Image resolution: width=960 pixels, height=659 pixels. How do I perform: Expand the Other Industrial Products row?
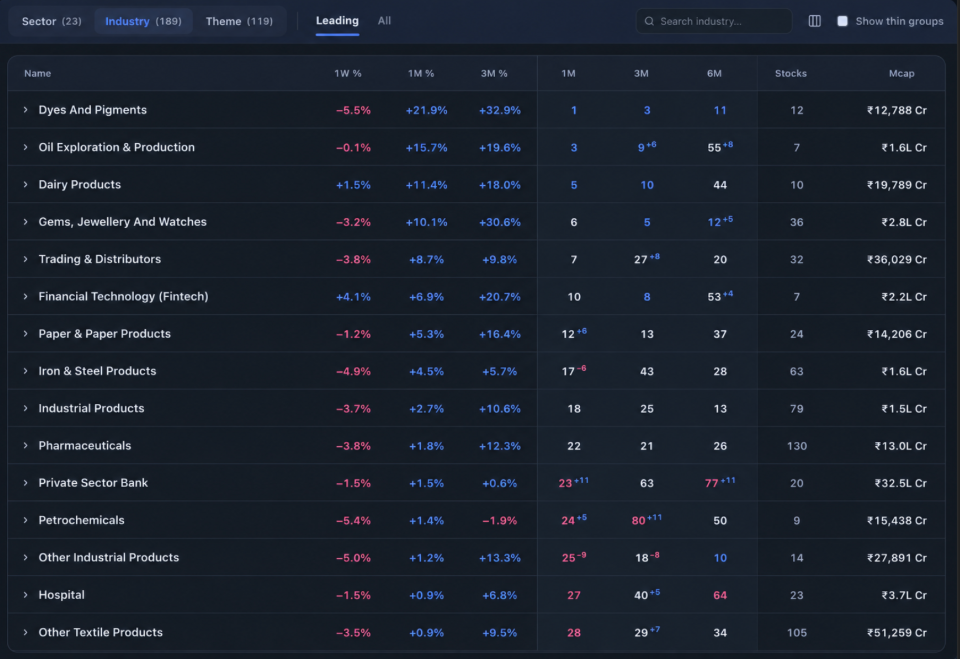(26, 557)
